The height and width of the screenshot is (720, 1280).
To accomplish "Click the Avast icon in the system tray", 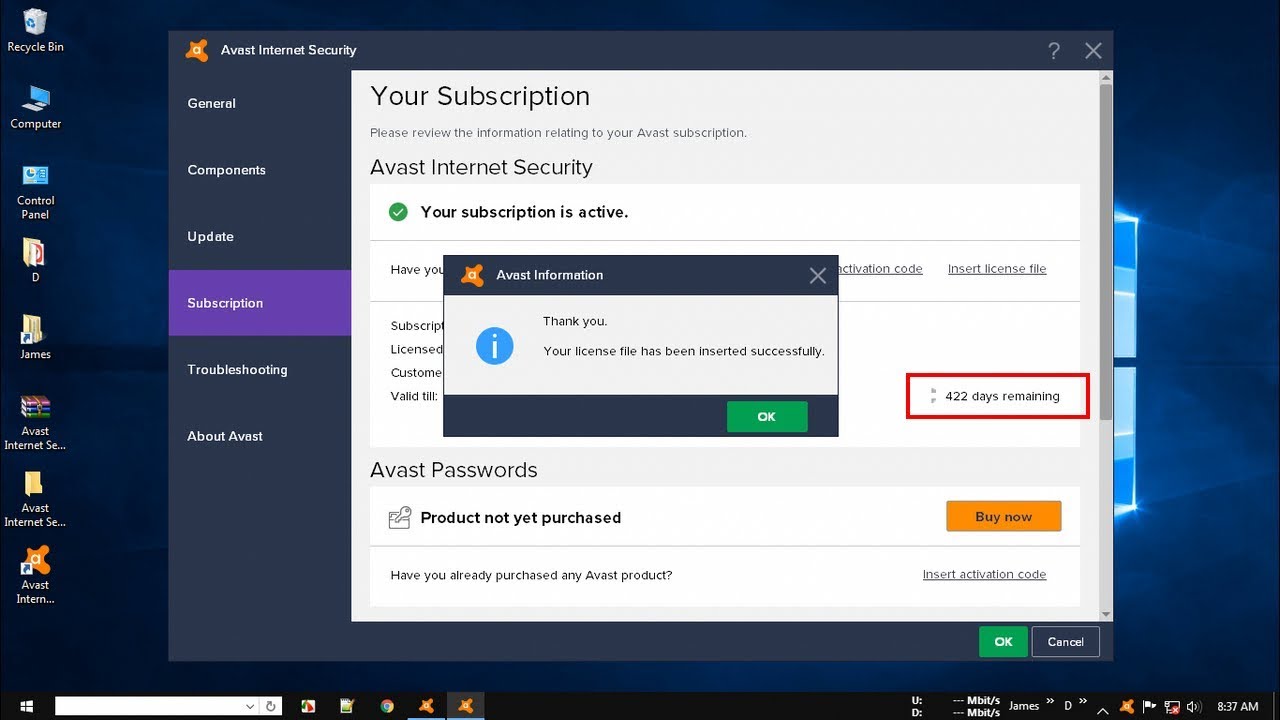I will tap(1126, 705).
